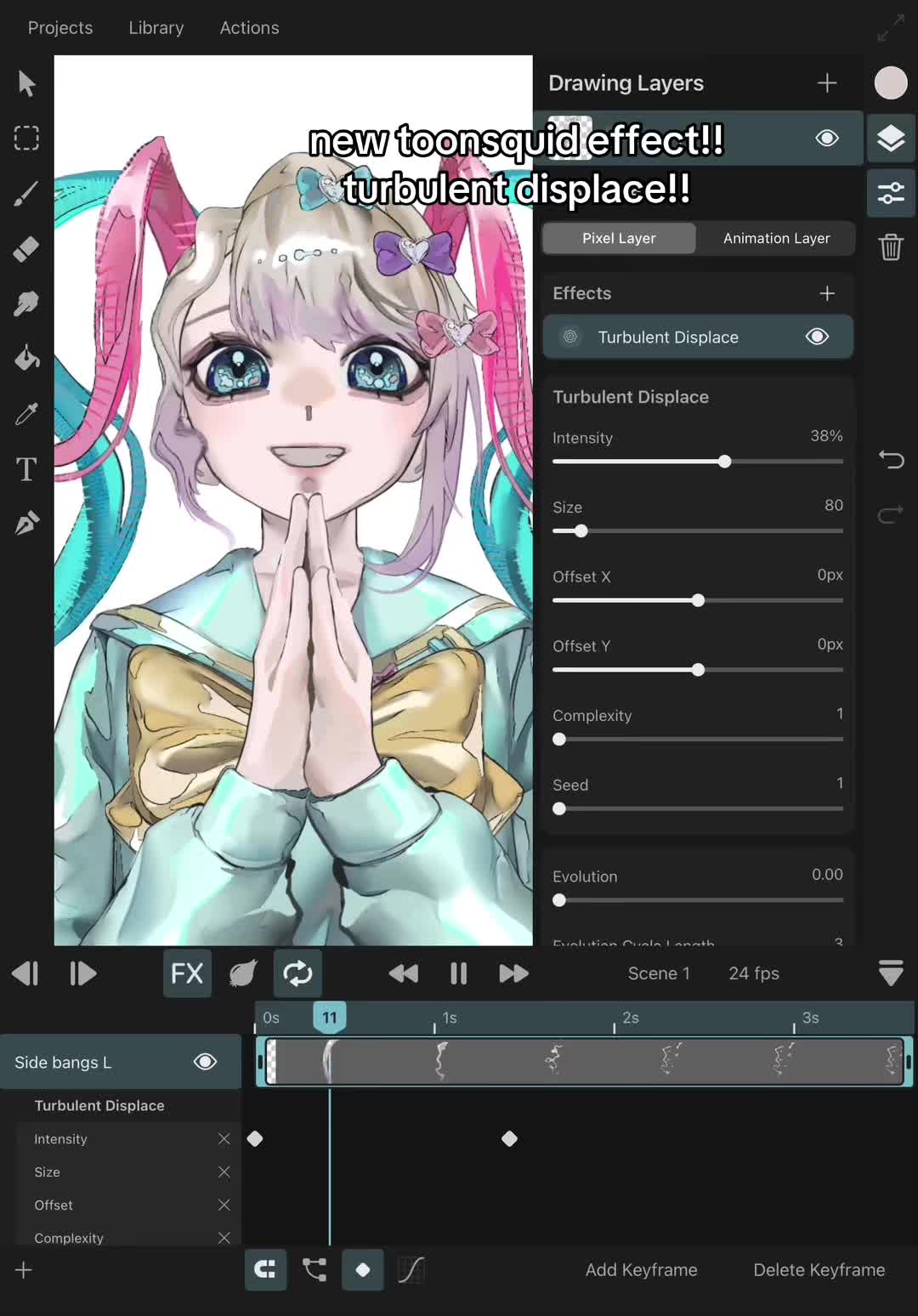Collapse the timeline panel
Screen dimensions: 918x1316
click(x=891, y=973)
